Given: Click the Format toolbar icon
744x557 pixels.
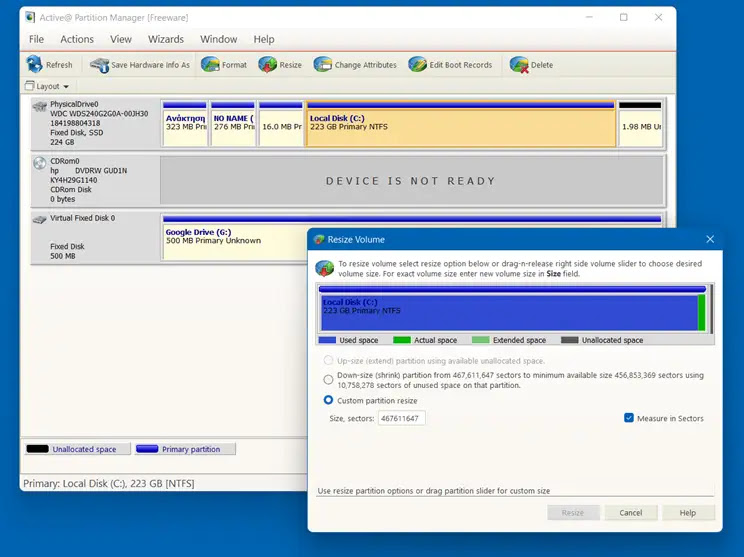Looking at the screenshot, I should [x=210, y=65].
